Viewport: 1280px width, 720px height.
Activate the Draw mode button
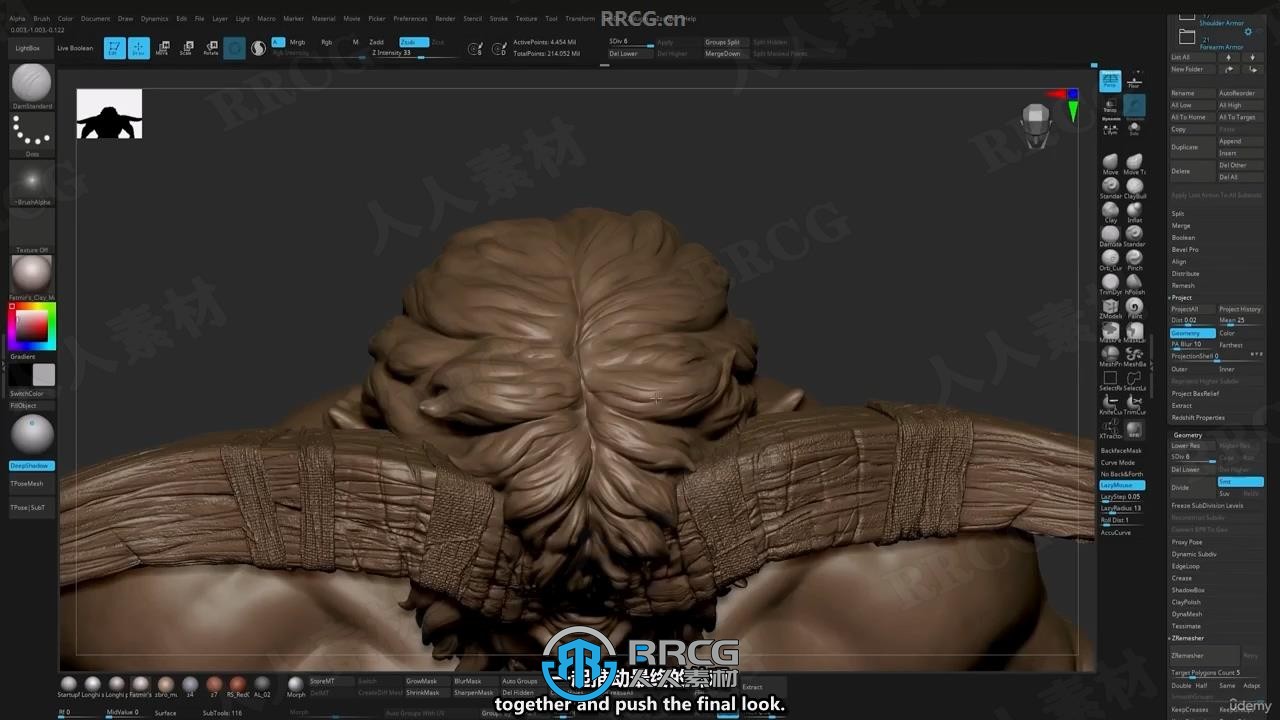pyautogui.click(x=139, y=48)
